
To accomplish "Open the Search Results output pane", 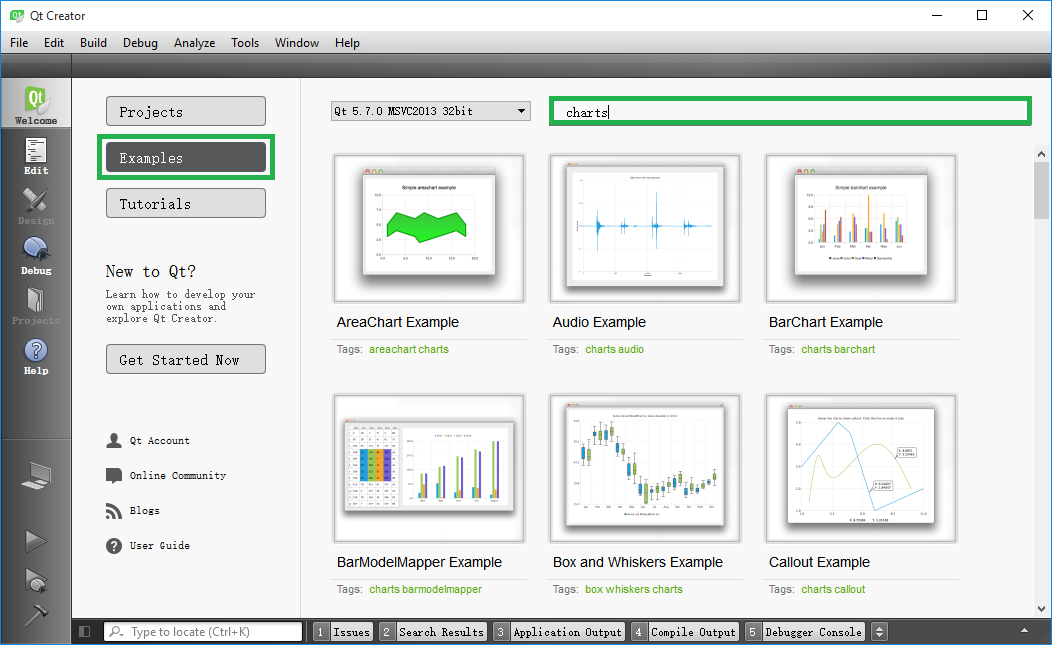I will tap(432, 632).
